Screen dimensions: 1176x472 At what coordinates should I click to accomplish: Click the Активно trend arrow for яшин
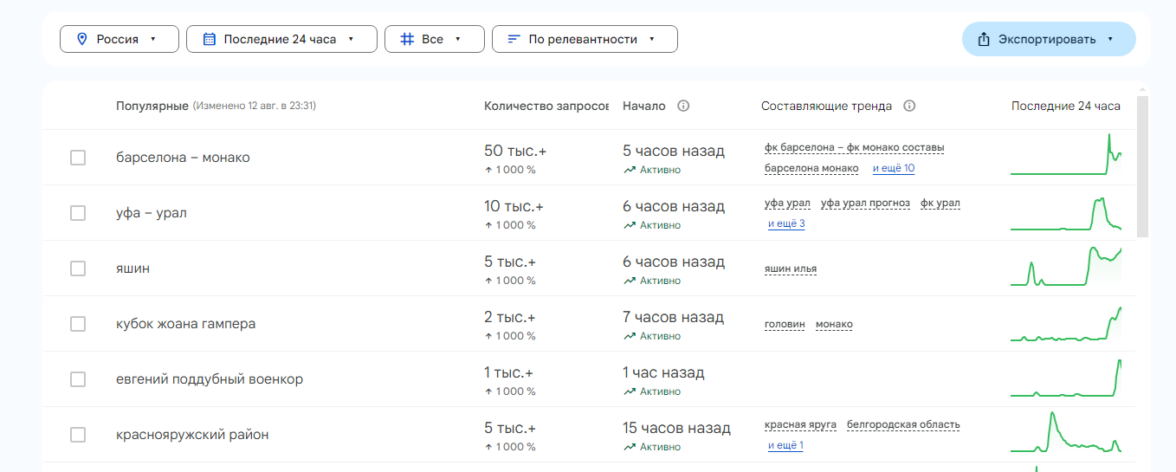[629, 281]
